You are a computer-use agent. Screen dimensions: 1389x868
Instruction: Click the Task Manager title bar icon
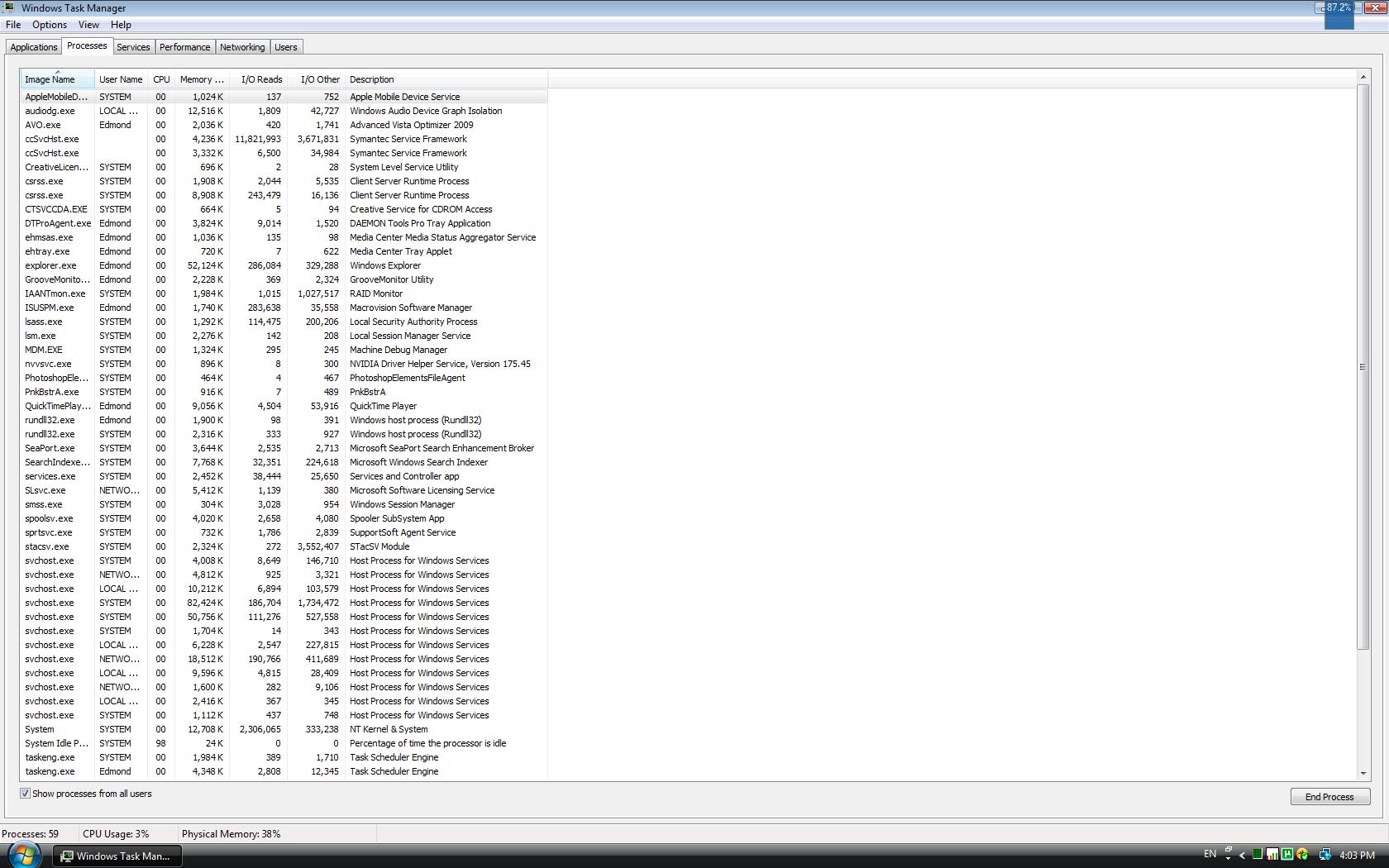tap(9, 7)
